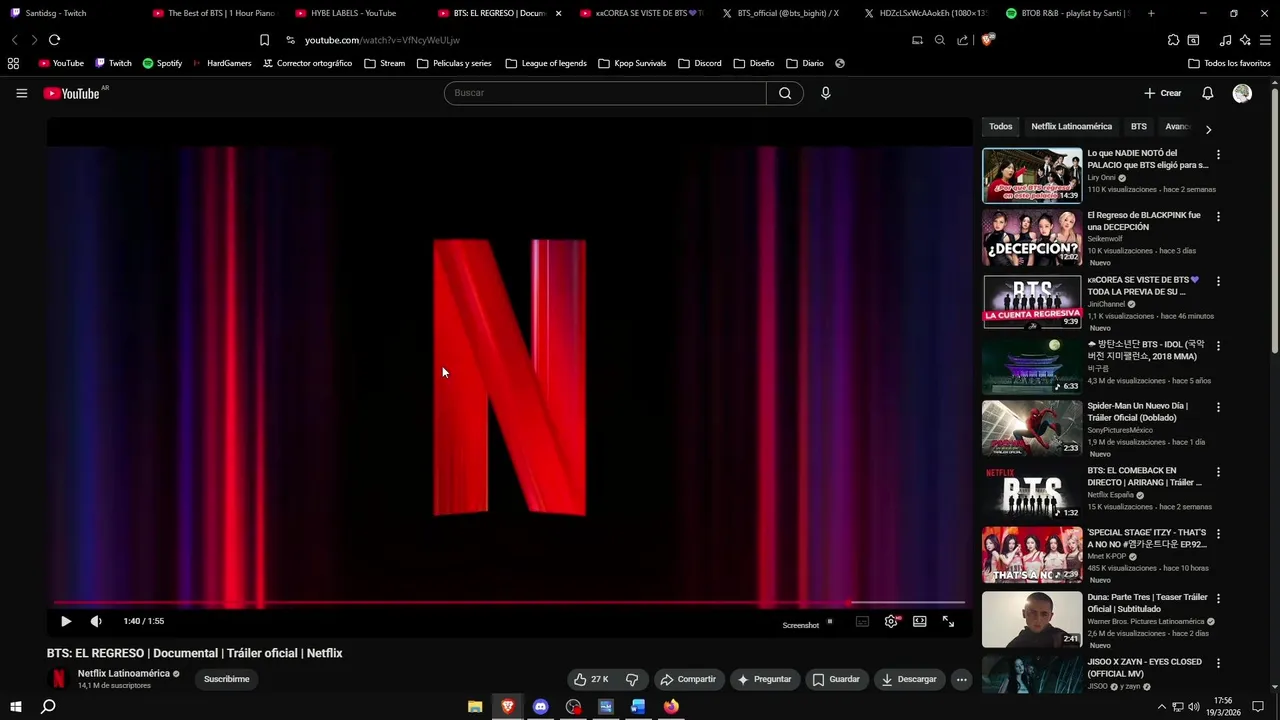Screen dimensions: 1280x720
Task: Save video with Guardar button
Action: click(x=836, y=679)
